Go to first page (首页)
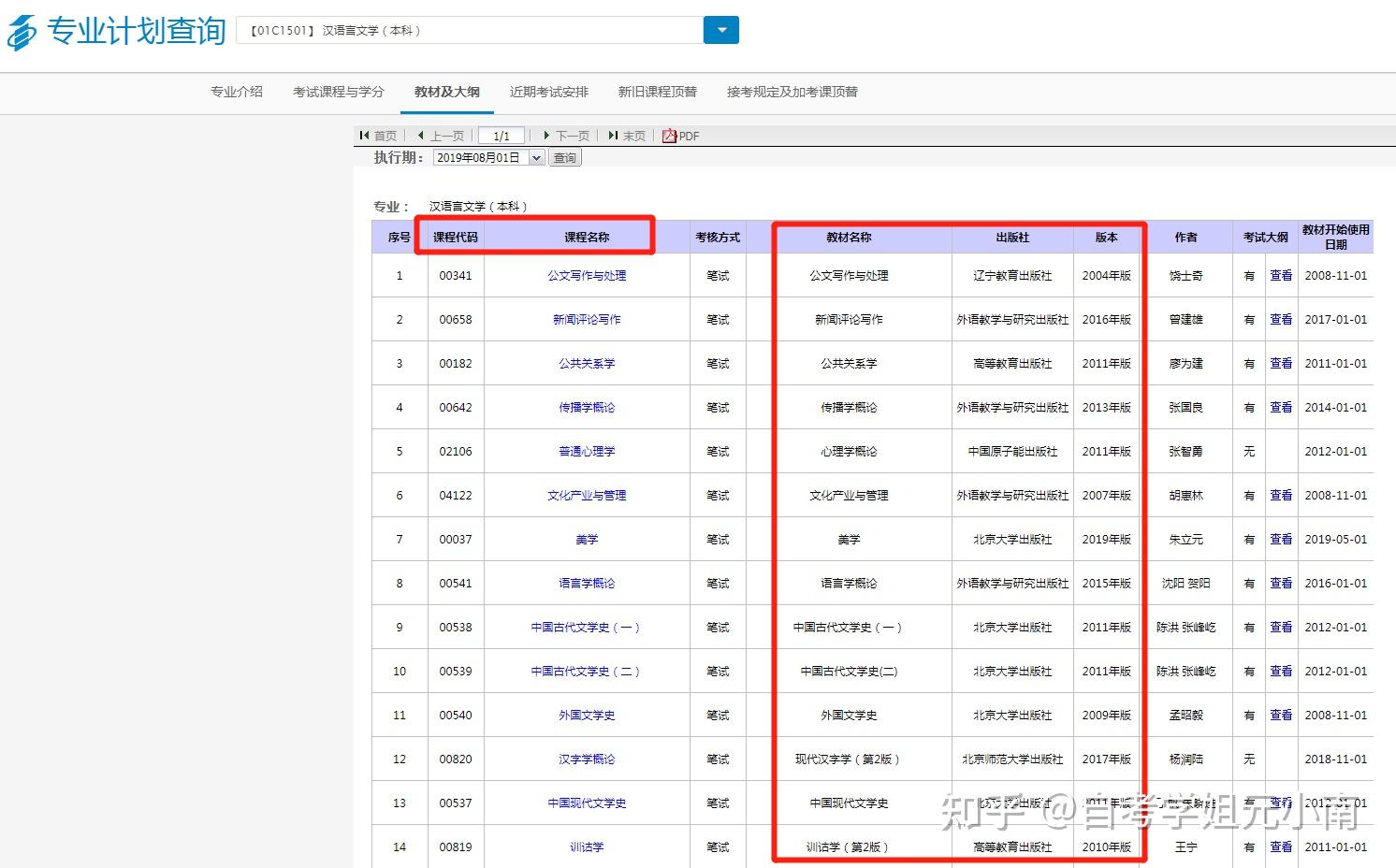Viewport: 1396px width, 868px height. point(378,136)
